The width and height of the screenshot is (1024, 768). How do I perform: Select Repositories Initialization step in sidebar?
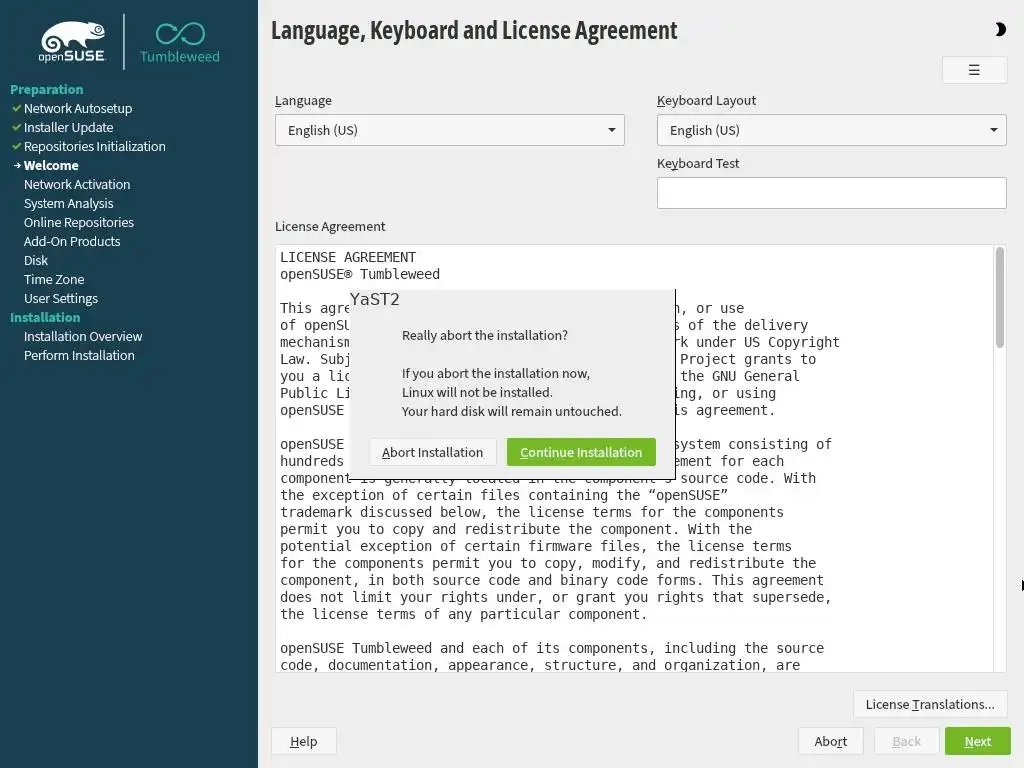(x=95, y=146)
